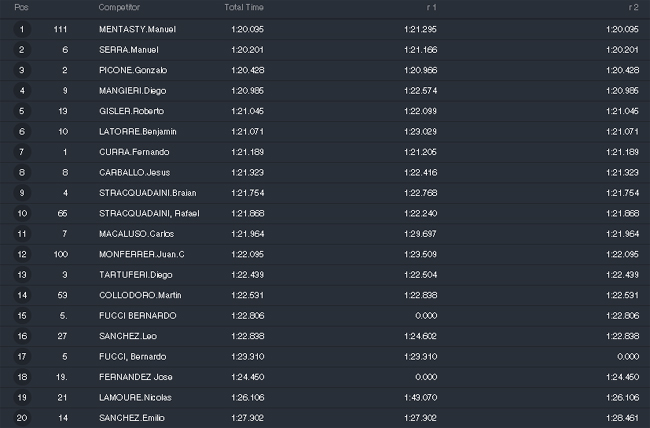Select MACALUSO.Carlos competitor name

tap(136, 234)
